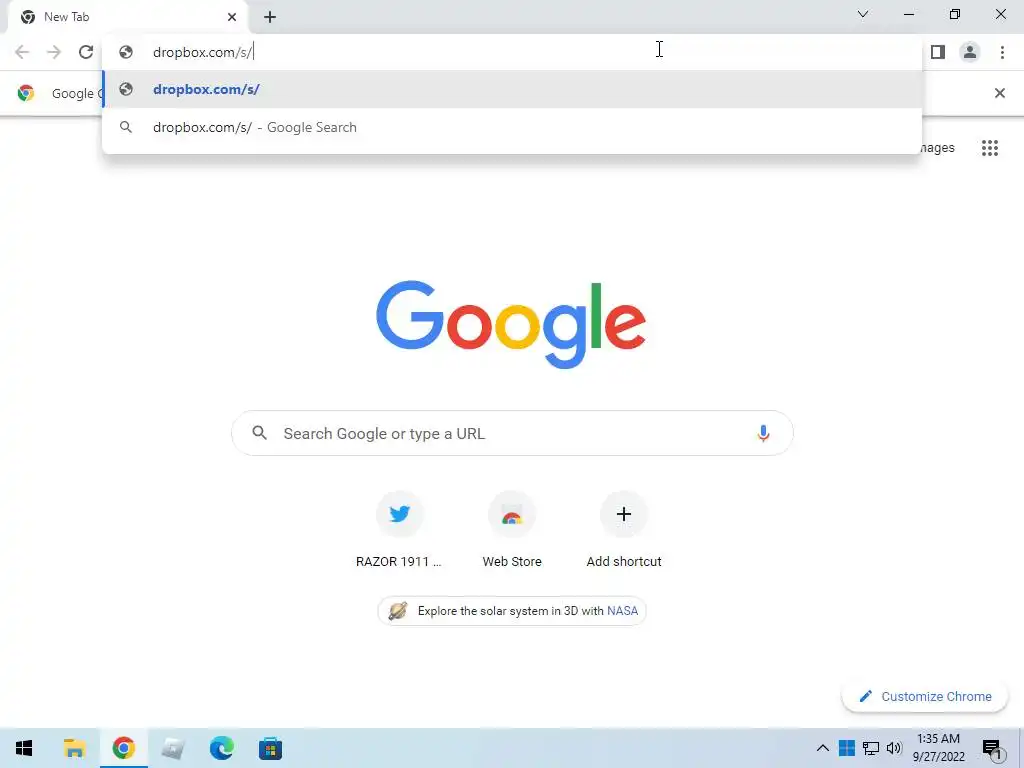The height and width of the screenshot is (768, 1024).
Task: Click the Chrome taskbar icon
Action: pos(123,748)
